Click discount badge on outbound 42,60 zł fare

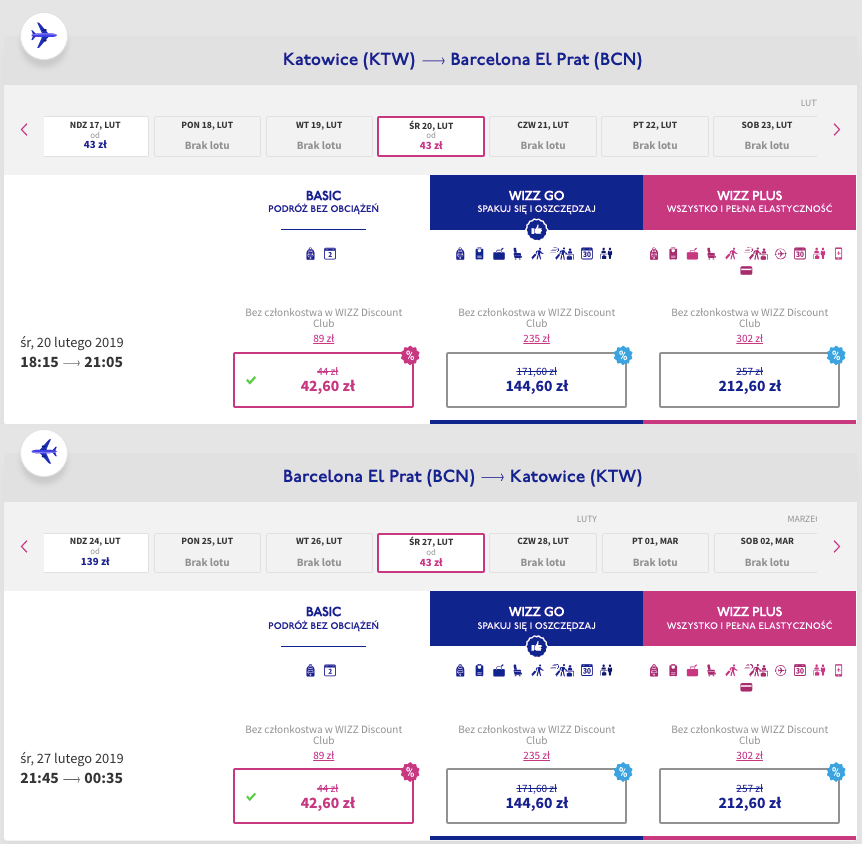[x=410, y=355]
